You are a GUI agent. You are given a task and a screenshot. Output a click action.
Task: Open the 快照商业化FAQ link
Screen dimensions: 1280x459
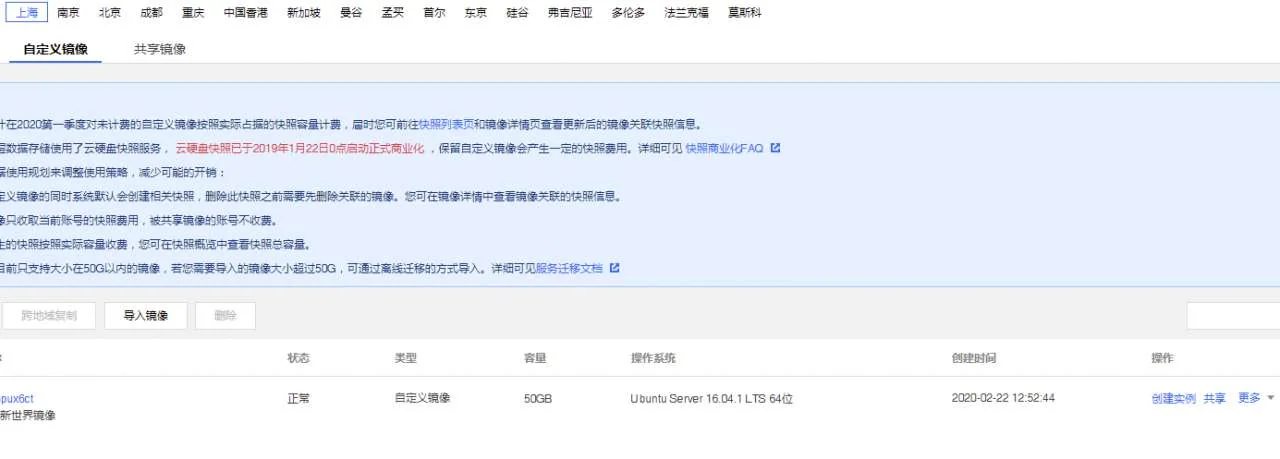tap(724, 148)
